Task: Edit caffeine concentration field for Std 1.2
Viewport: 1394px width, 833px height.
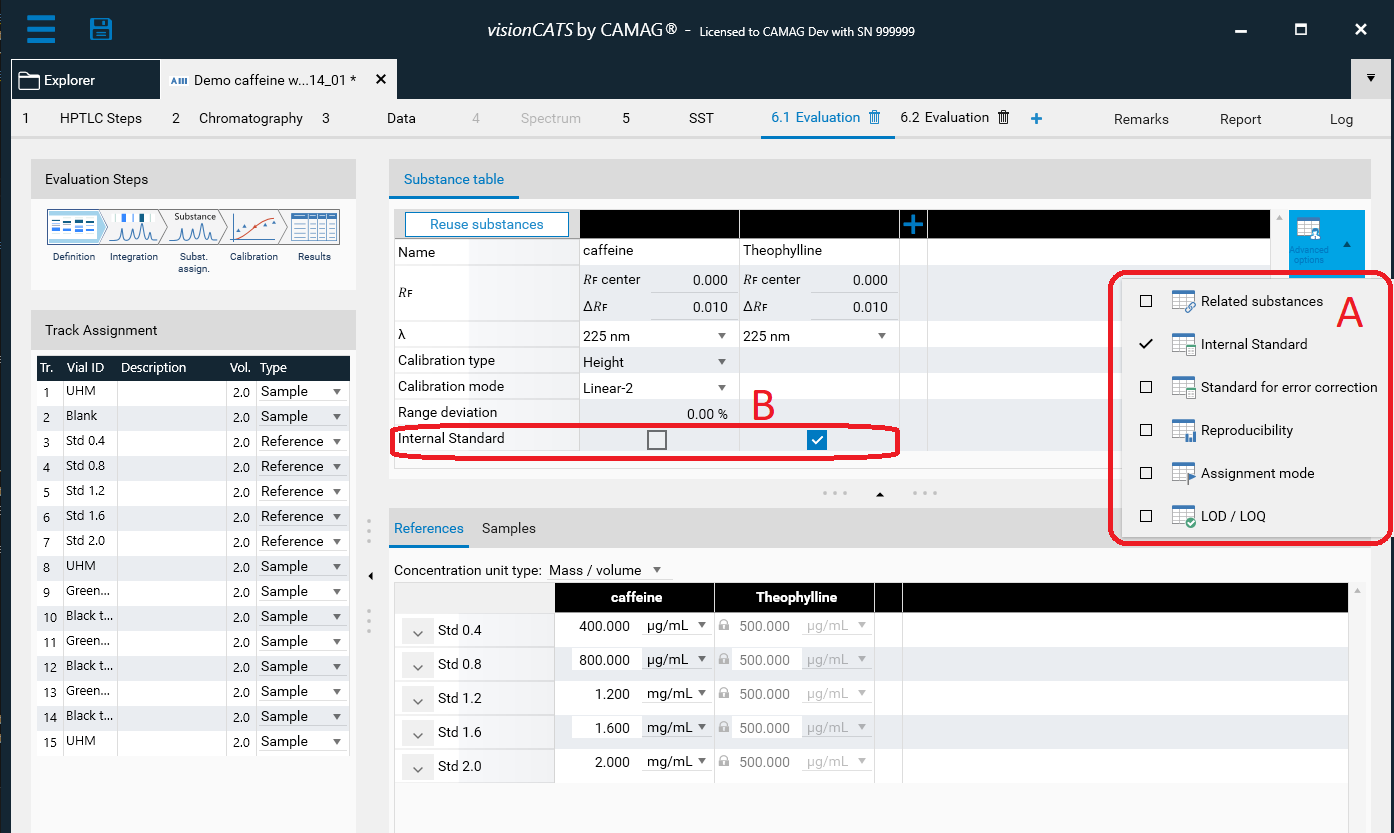Action: pos(604,694)
